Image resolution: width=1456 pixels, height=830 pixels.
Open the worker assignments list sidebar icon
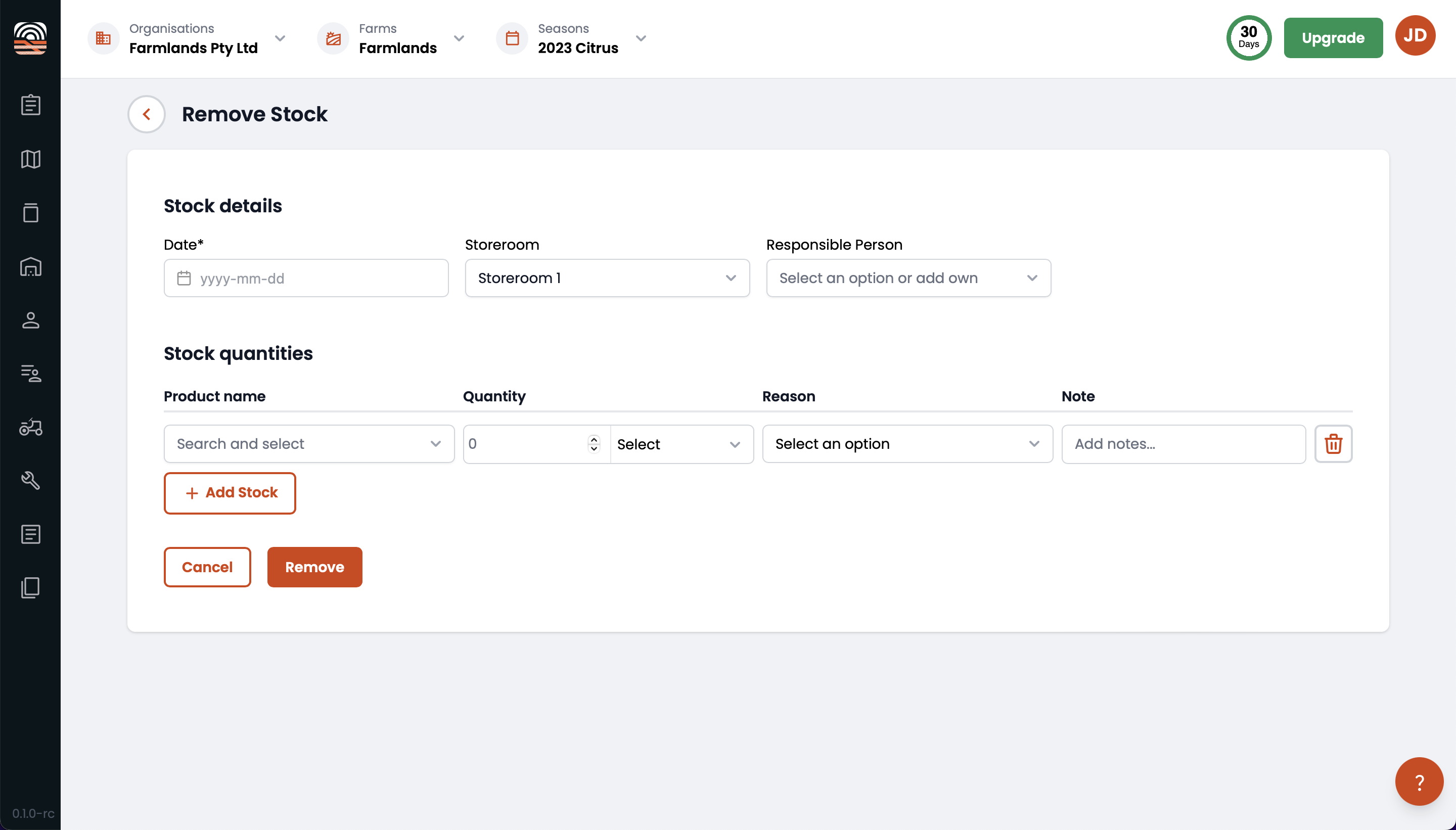point(30,374)
